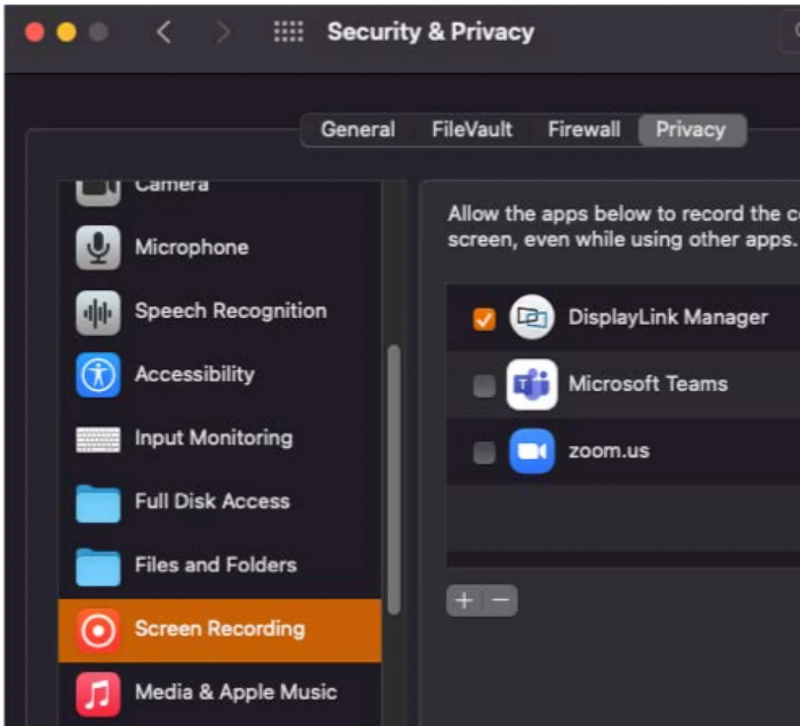Viewport: 800px width, 726px height.
Task: Uncheck DisplayLink Manager screen recording permission
Action: click(484, 319)
